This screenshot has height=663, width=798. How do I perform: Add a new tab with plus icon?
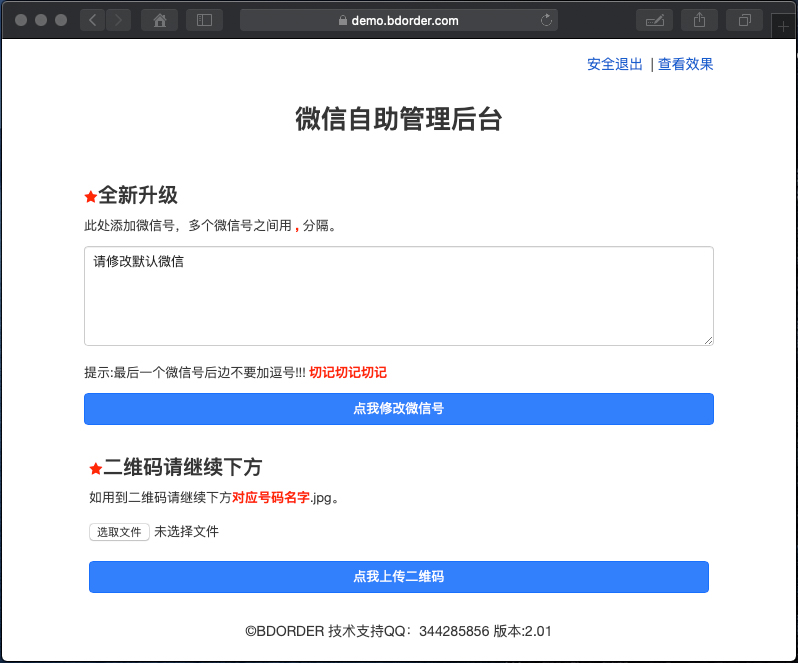point(784,26)
